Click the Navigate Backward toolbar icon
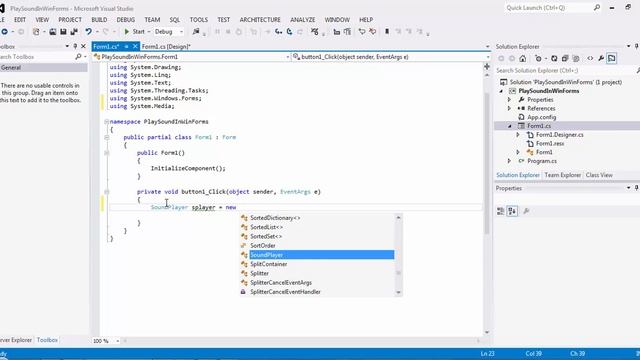This screenshot has width=640, height=360. point(4,31)
